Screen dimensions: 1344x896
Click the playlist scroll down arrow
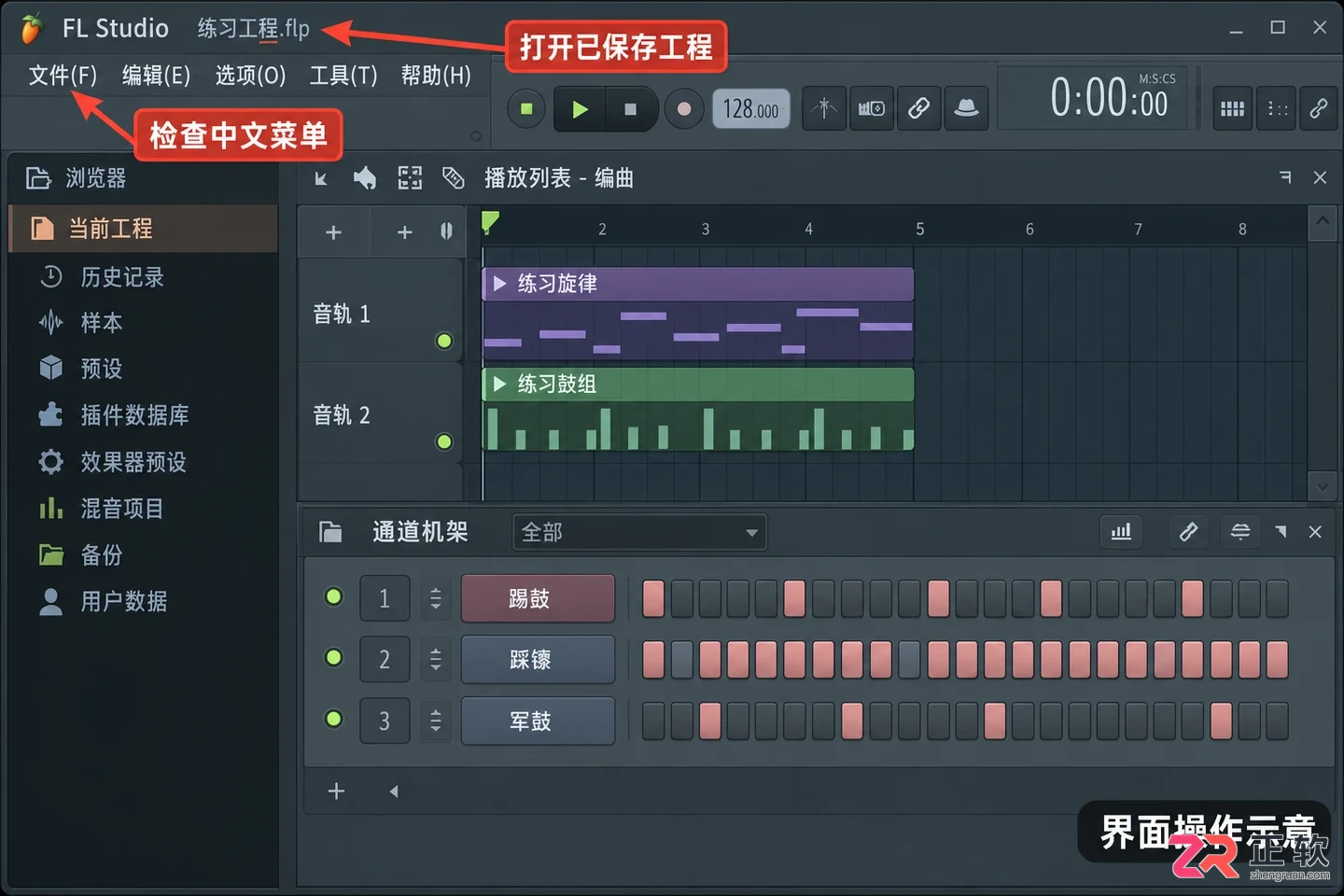click(1322, 485)
